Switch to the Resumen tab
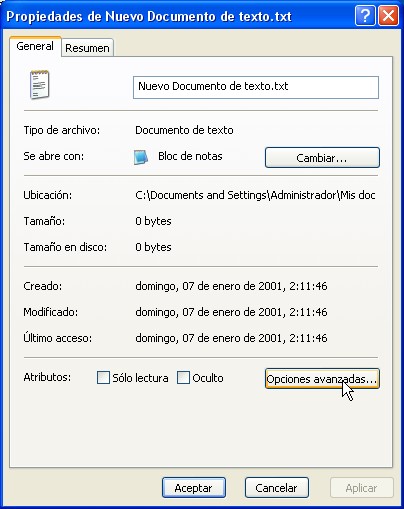The image size is (404, 509). click(x=87, y=48)
